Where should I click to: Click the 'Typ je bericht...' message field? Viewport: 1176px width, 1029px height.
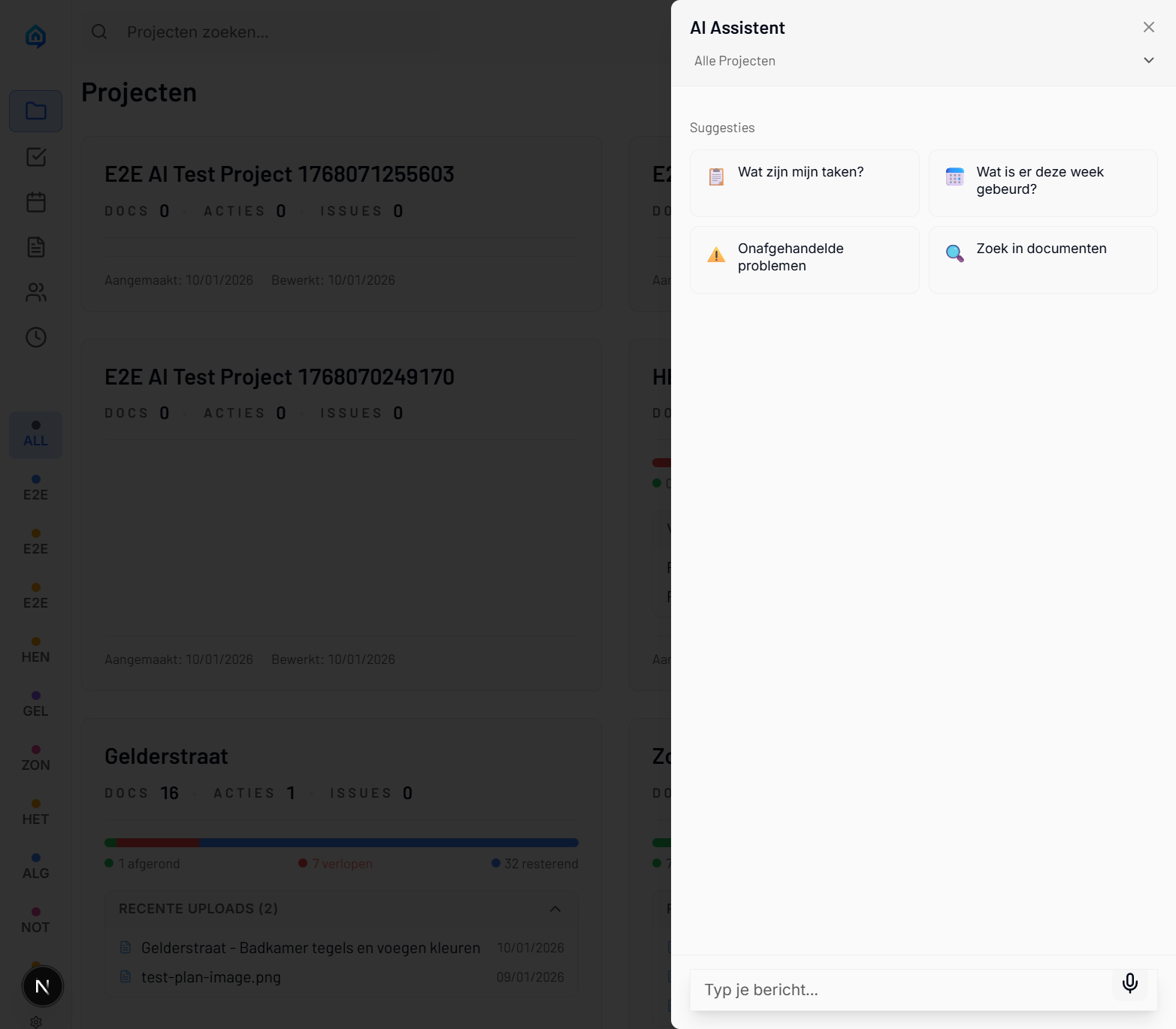point(902,990)
